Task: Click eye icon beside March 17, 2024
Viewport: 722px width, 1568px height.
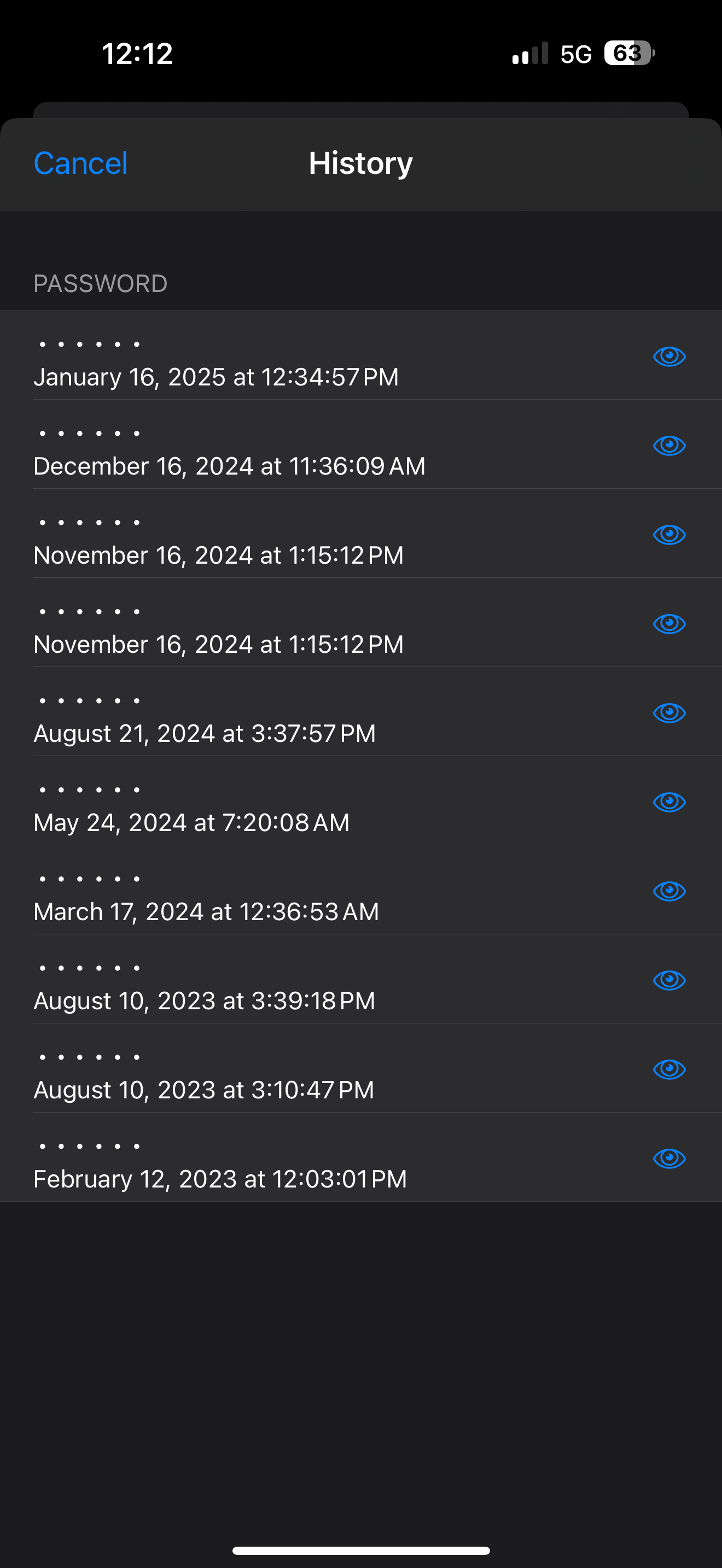Action: (x=669, y=891)
